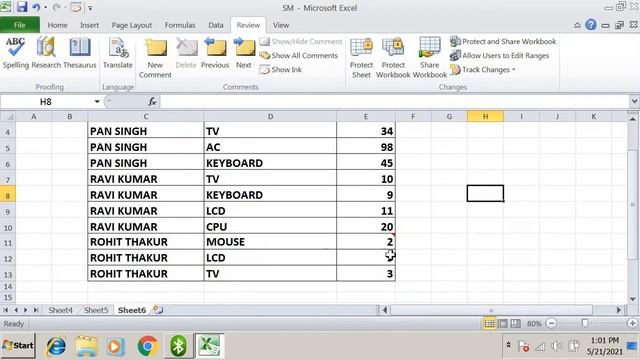Switch to Sheet5 tab
640x360 pixels.
click(x=96, y=310)
